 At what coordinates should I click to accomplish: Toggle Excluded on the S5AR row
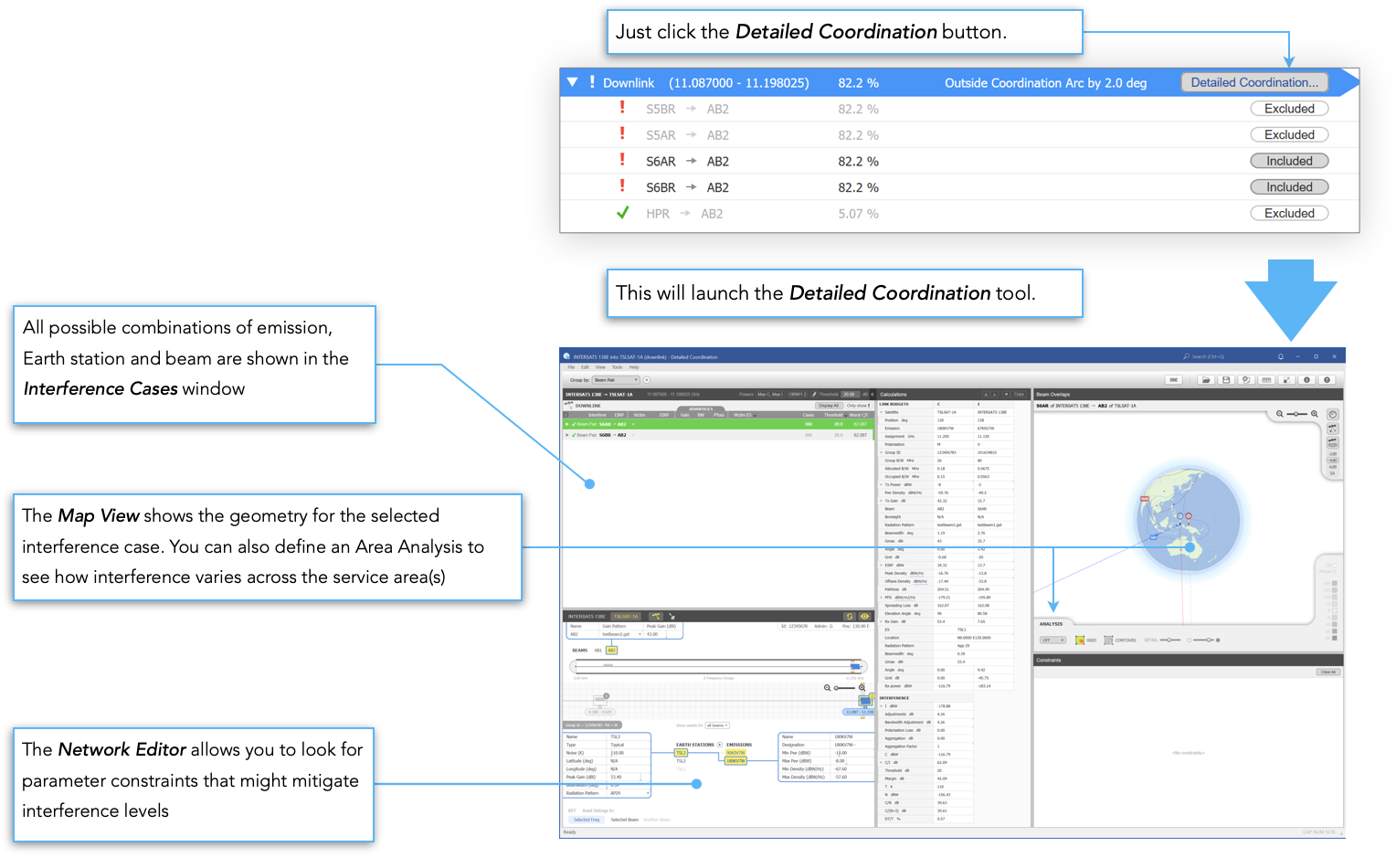pyautogui.click(x=1289, y=134)
